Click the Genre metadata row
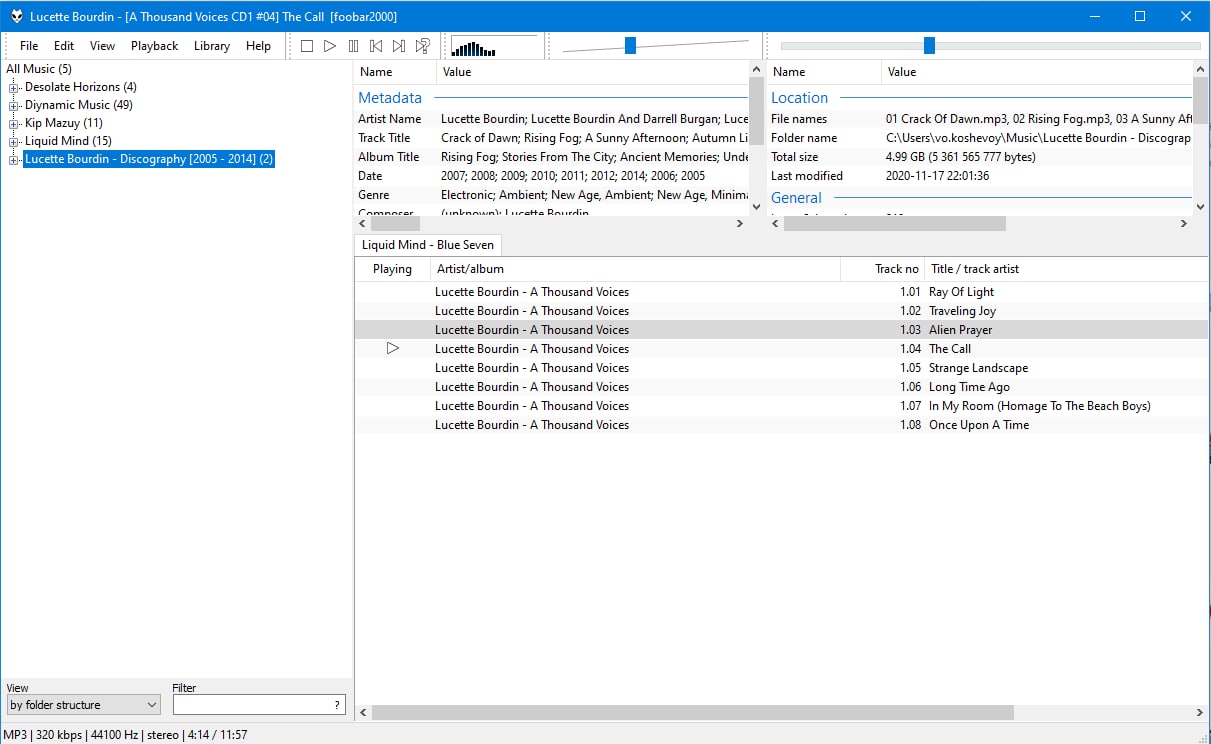This screenshot has height=744, width=1211. point(552,195)
